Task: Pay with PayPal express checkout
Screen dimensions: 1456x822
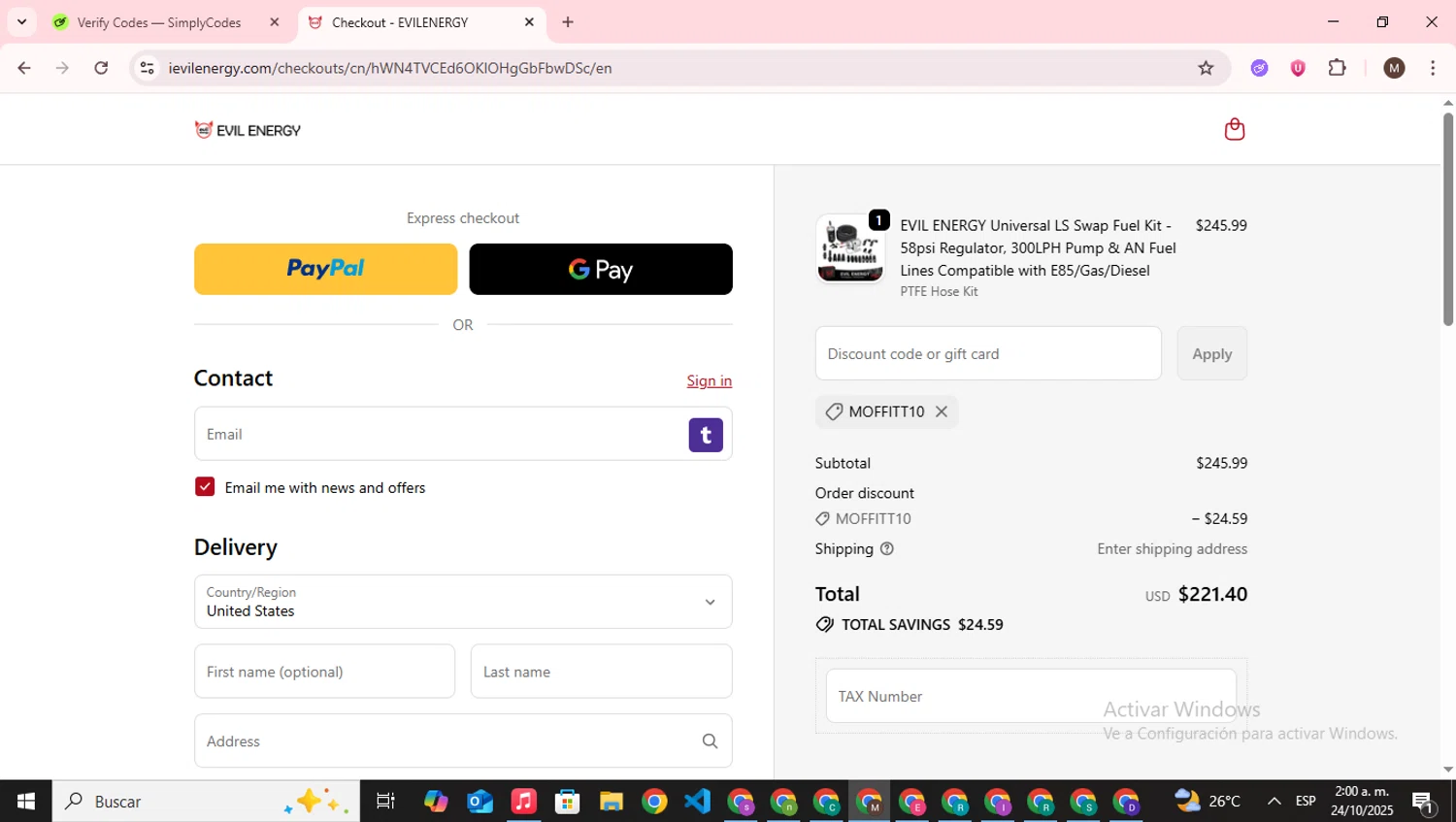Action: 325,269
